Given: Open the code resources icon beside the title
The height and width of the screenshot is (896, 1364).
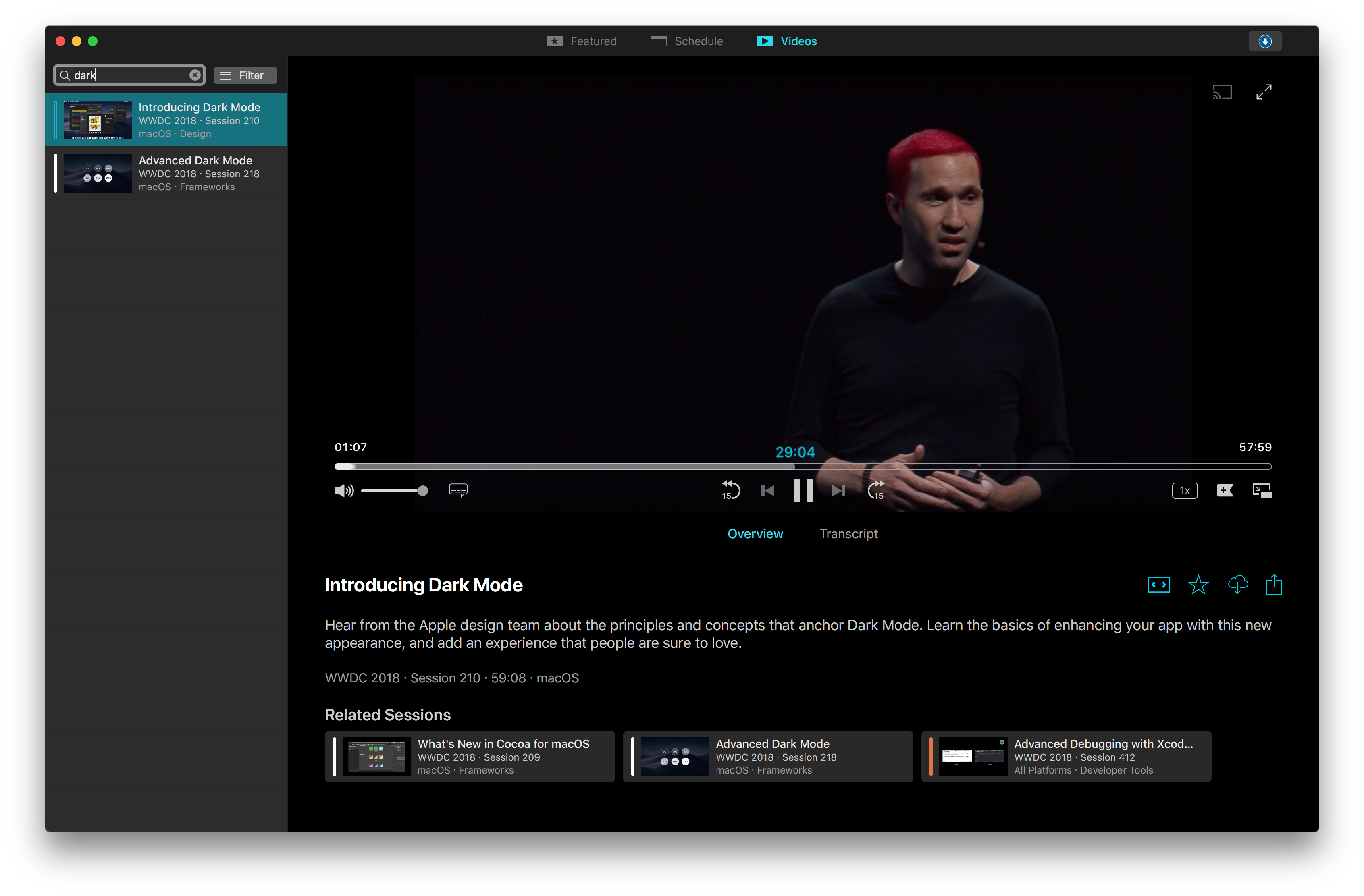Looking at the screenshot, I should [x=1158, y=584].
